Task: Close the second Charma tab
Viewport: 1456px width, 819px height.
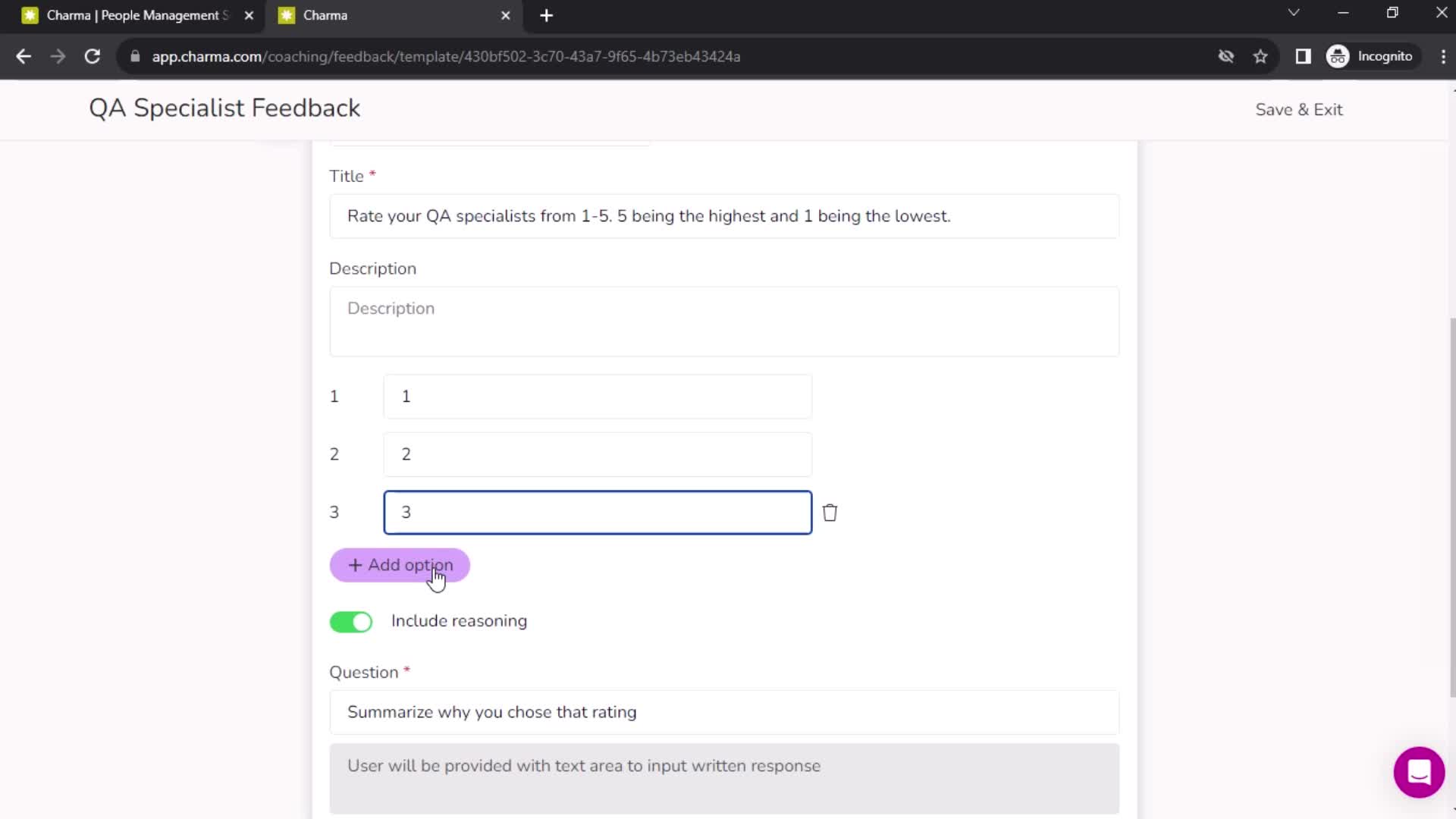Action: (506, 15)
